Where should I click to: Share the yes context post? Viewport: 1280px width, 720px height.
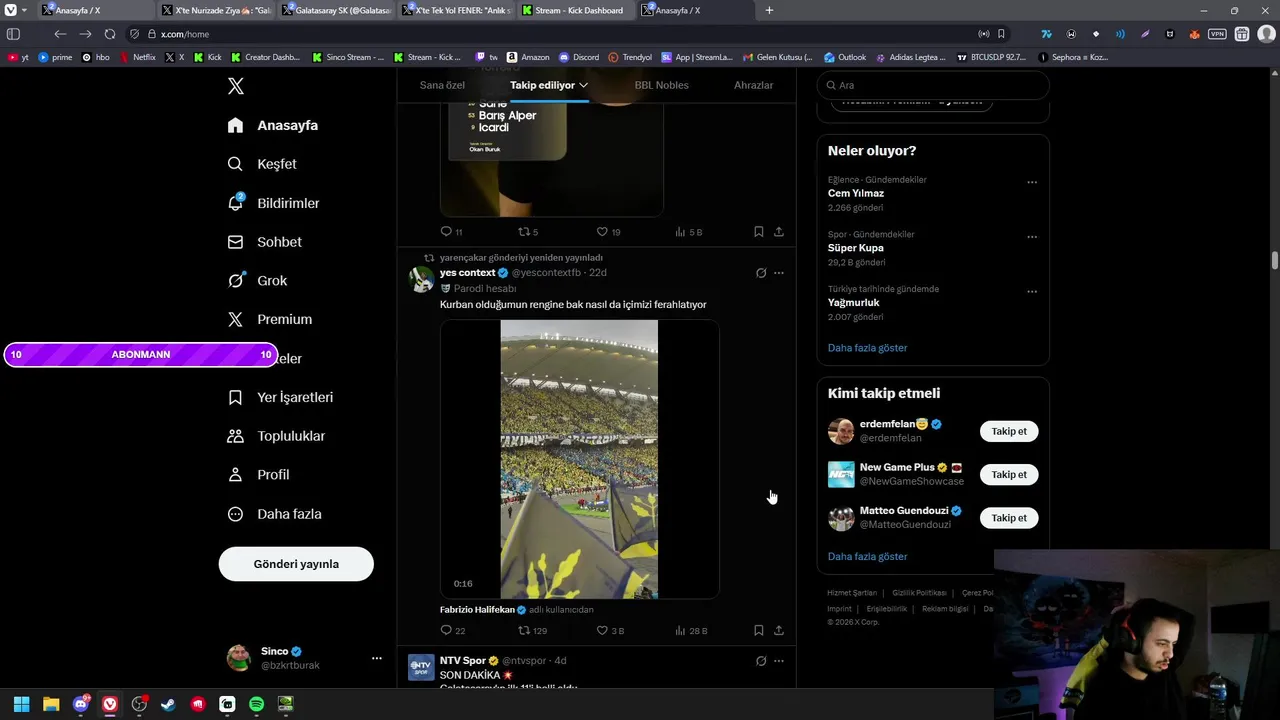779,631
